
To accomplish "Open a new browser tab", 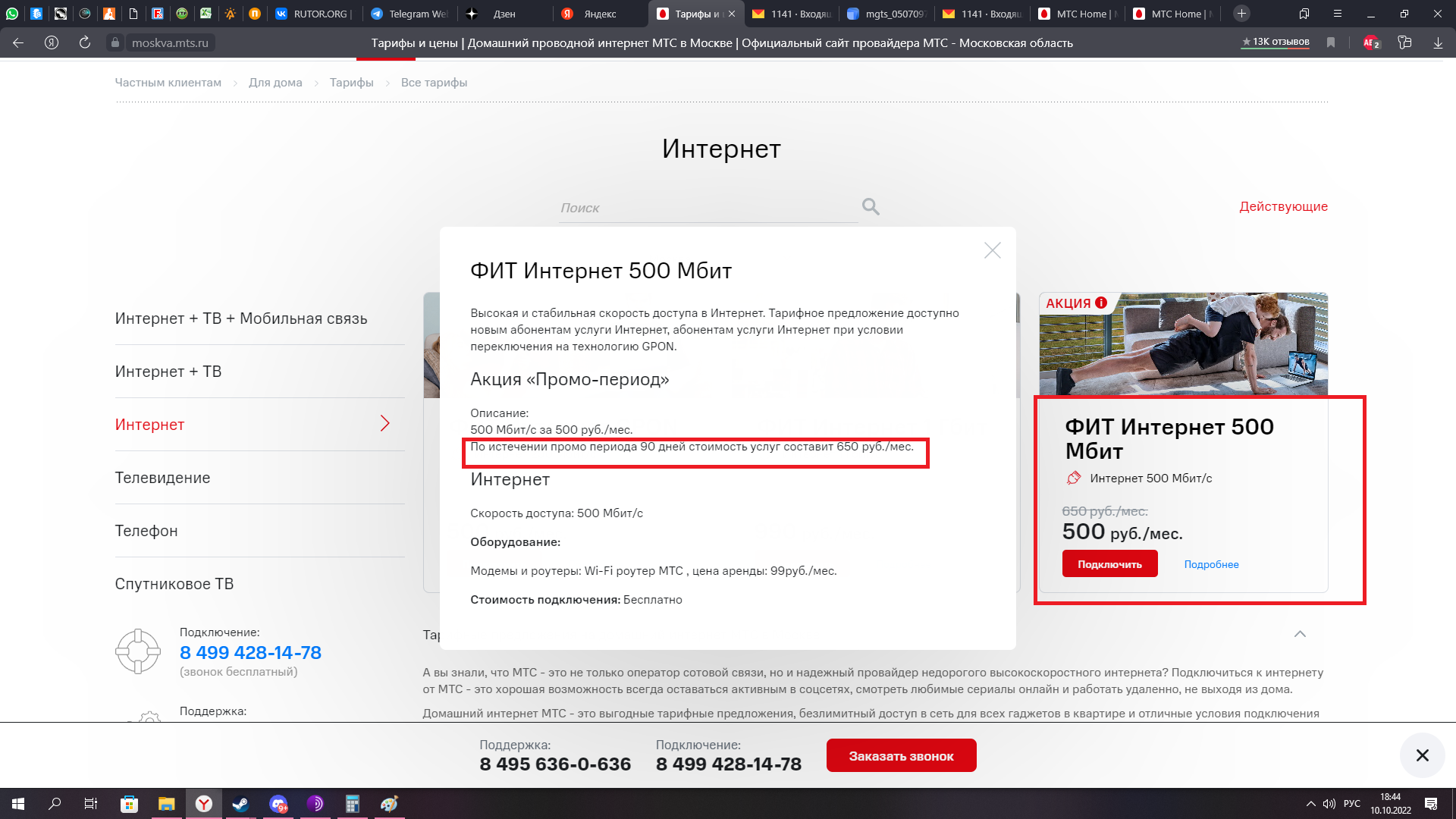I will pos(1241,14).
